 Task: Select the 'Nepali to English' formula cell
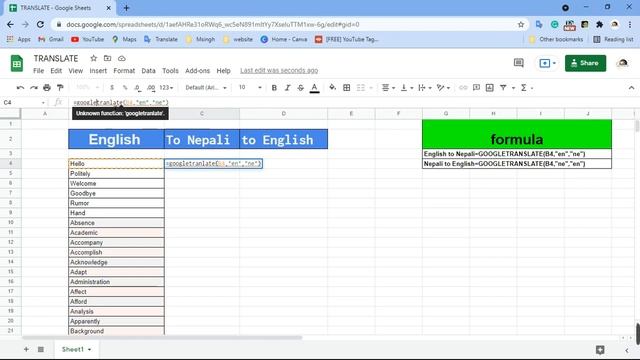pyautogui.click(x=517, y=164)
